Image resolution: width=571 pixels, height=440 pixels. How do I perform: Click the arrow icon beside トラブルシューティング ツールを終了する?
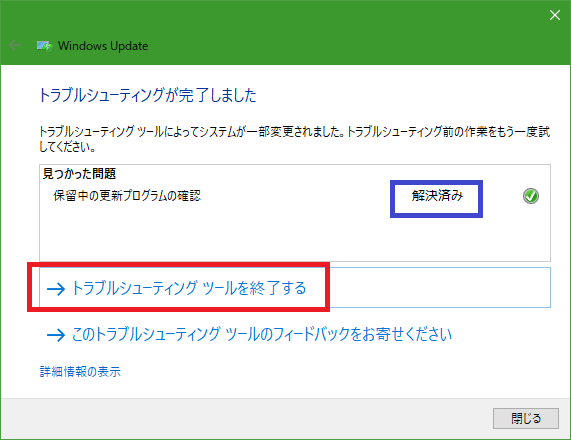pyautogui.click(x=56, y=289)
